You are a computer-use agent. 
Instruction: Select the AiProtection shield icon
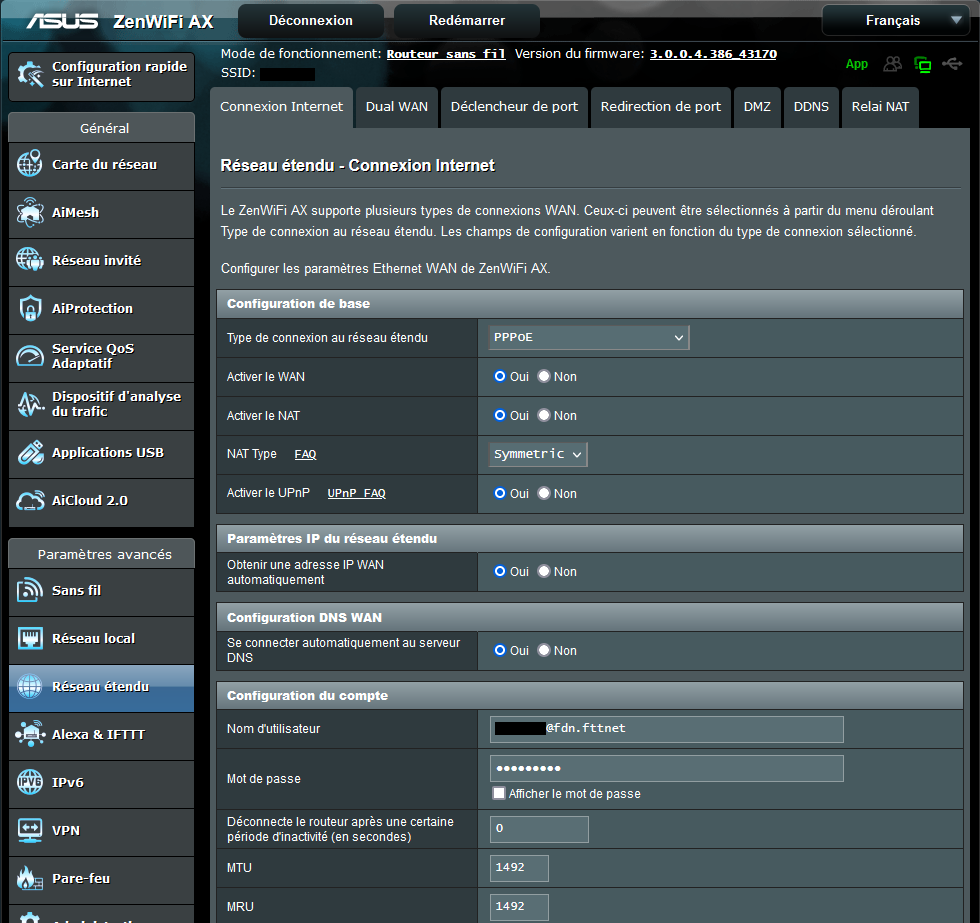29,308
